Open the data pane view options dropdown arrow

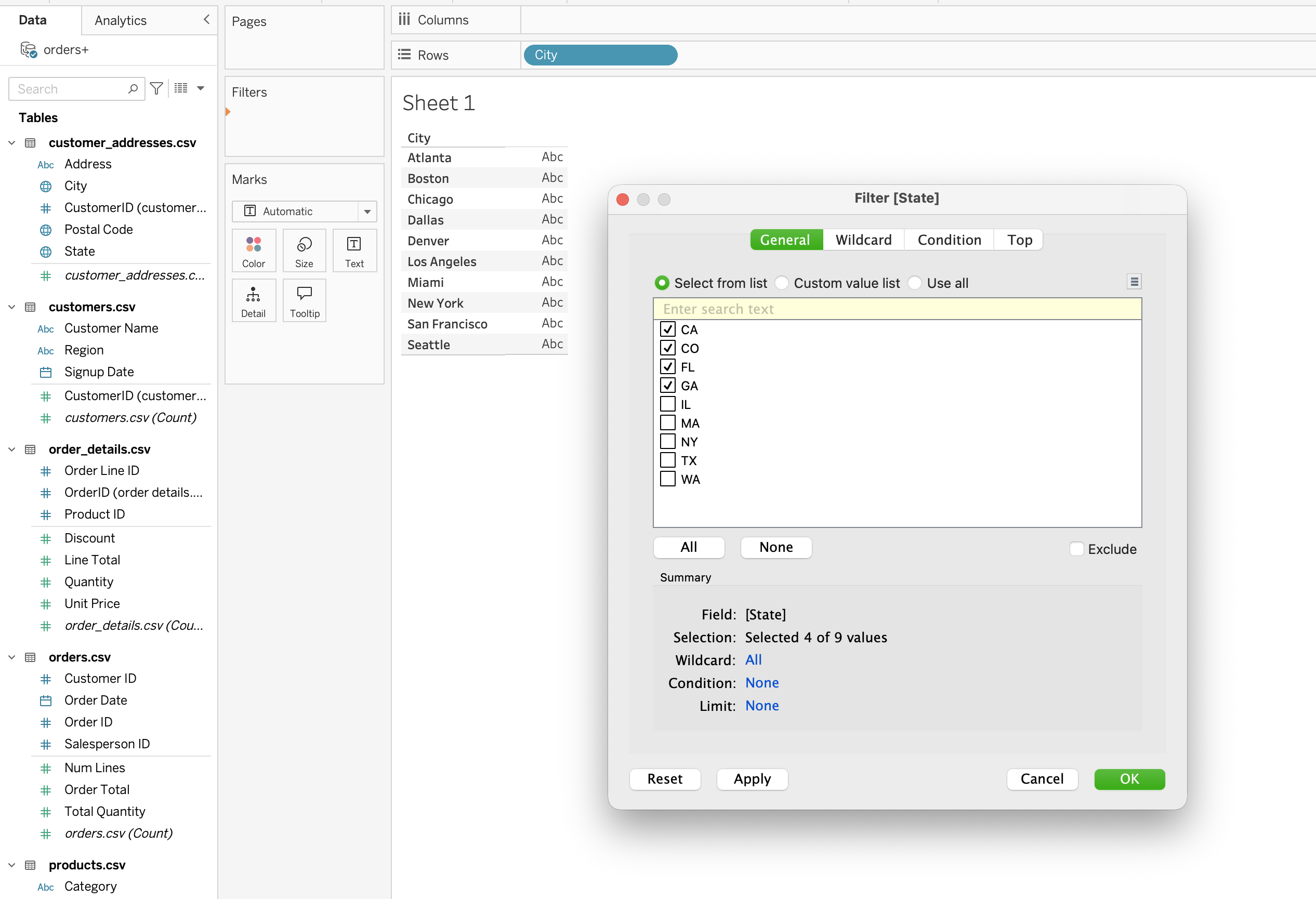[201, 88]
